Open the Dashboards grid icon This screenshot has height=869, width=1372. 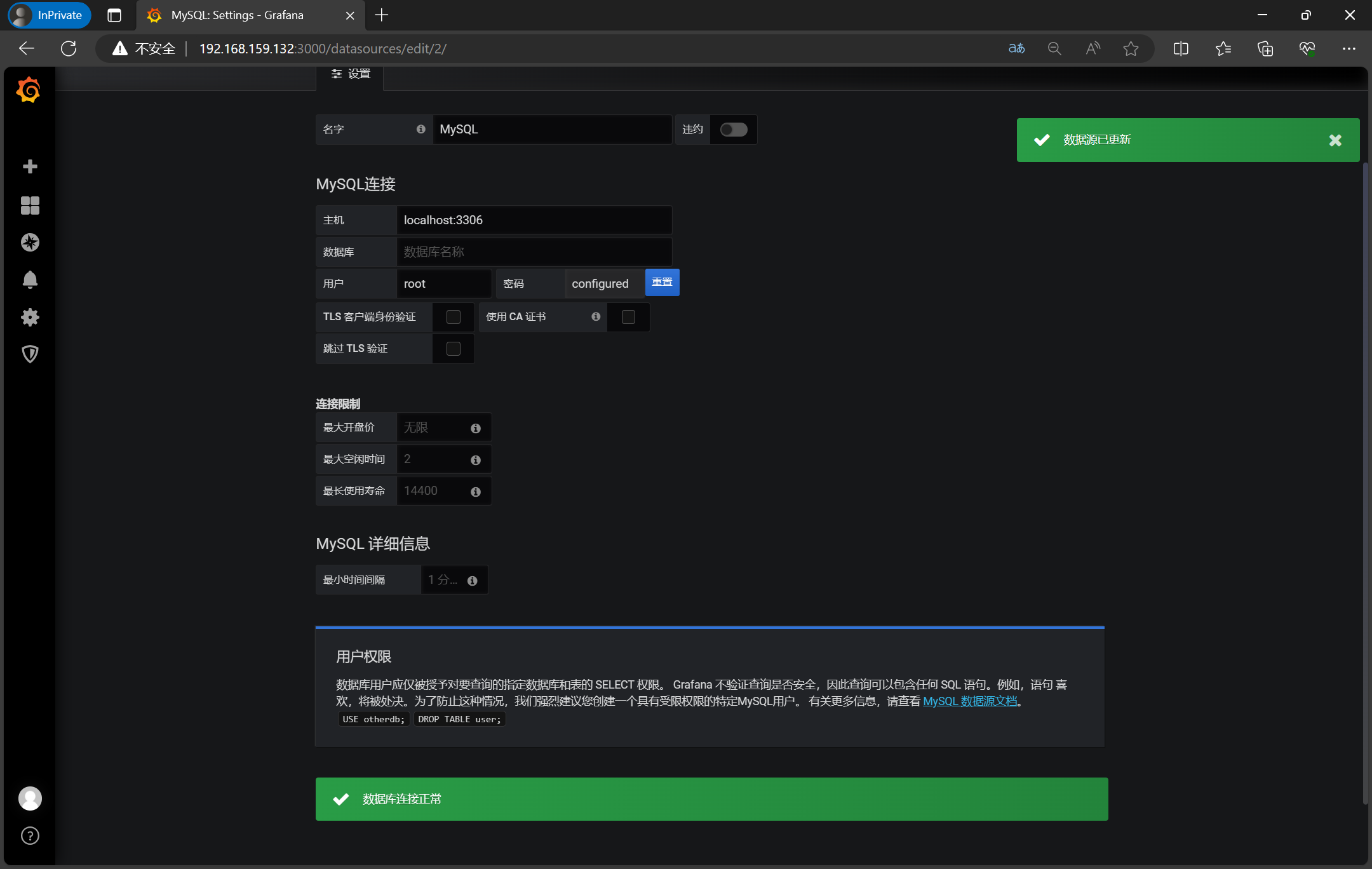click(x=30, y=205)
